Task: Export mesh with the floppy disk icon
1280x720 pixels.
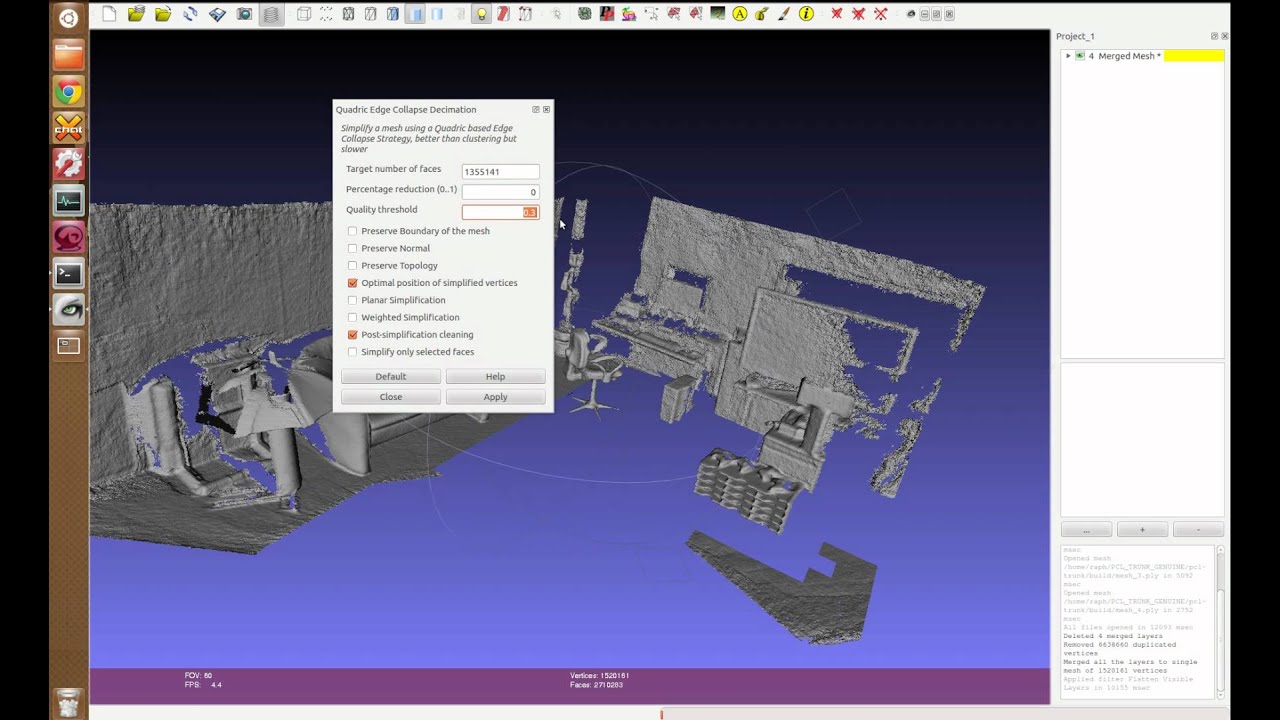Action: click(217, 14)
